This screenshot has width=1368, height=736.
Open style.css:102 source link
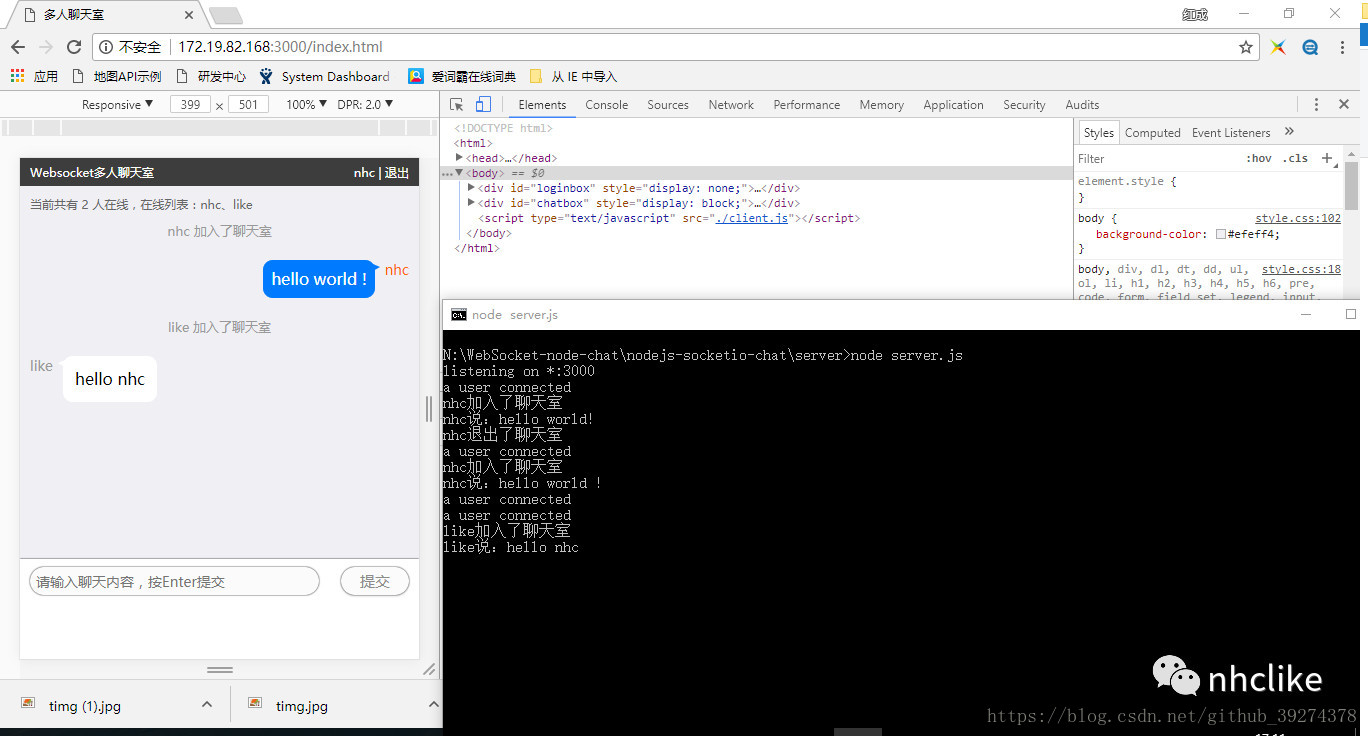(1298, 218)
